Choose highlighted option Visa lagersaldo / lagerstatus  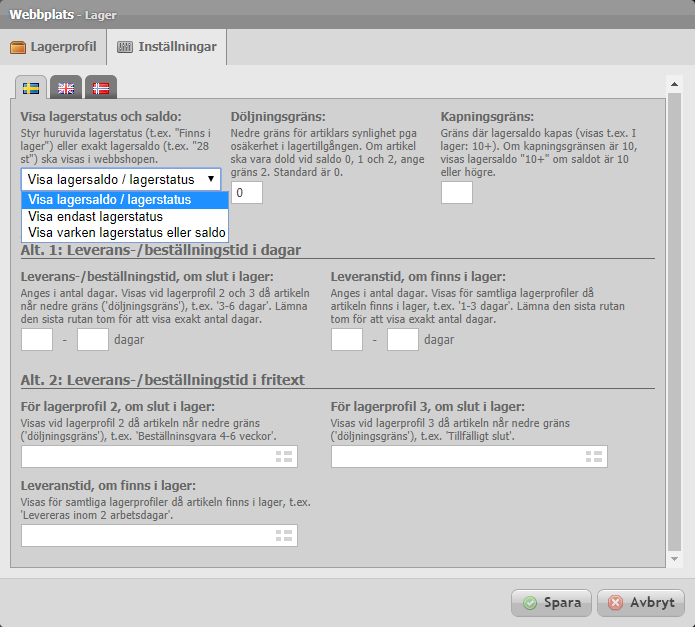[125, 200]
